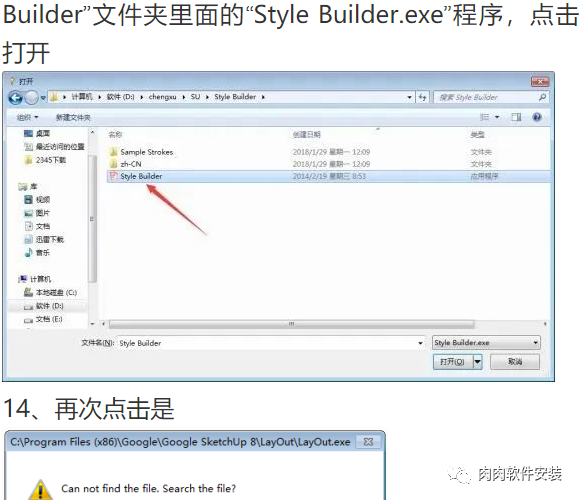580x500 pixels.
Task: Click the search magnifier icon
Action: coord(542,97)
